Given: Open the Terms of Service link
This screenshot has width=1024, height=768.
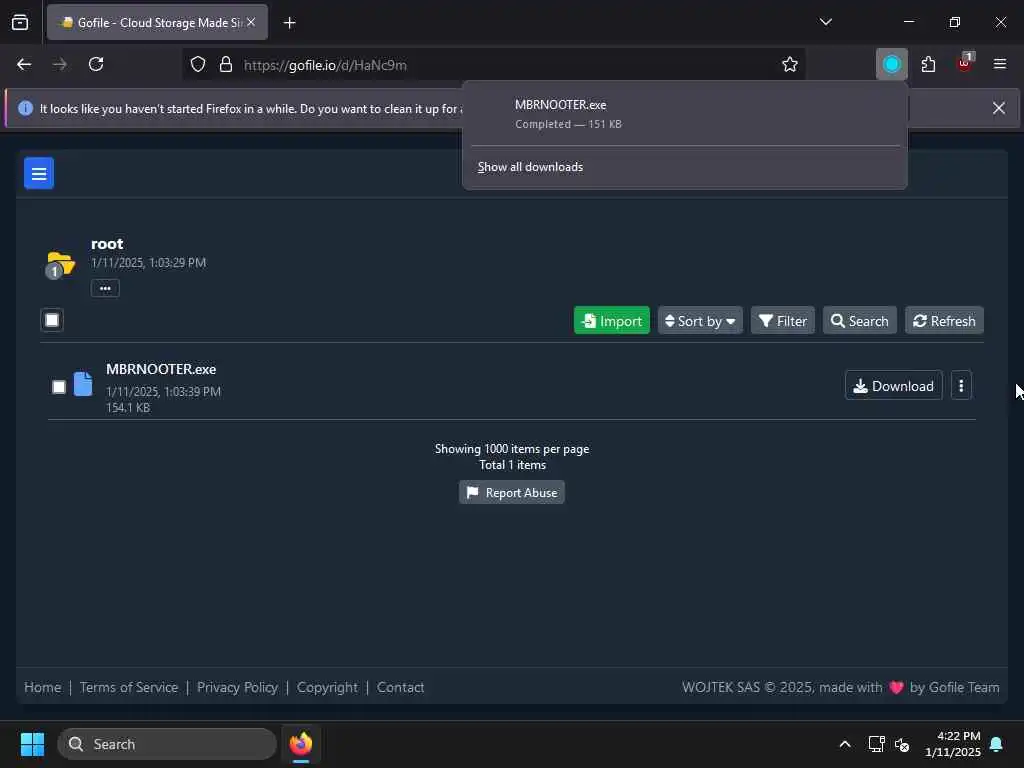Looking at the screenshot, I should (x=129, y=687).
